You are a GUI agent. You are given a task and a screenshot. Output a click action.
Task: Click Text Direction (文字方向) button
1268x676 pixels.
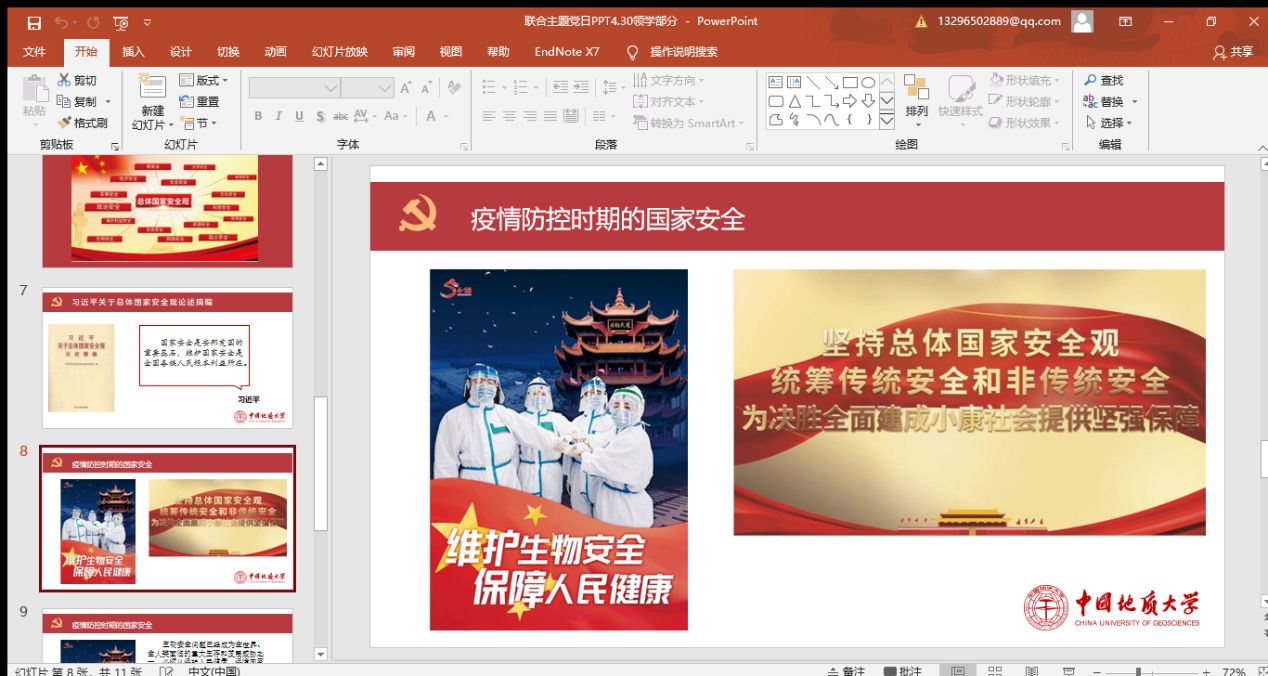(x=669, y=80)
